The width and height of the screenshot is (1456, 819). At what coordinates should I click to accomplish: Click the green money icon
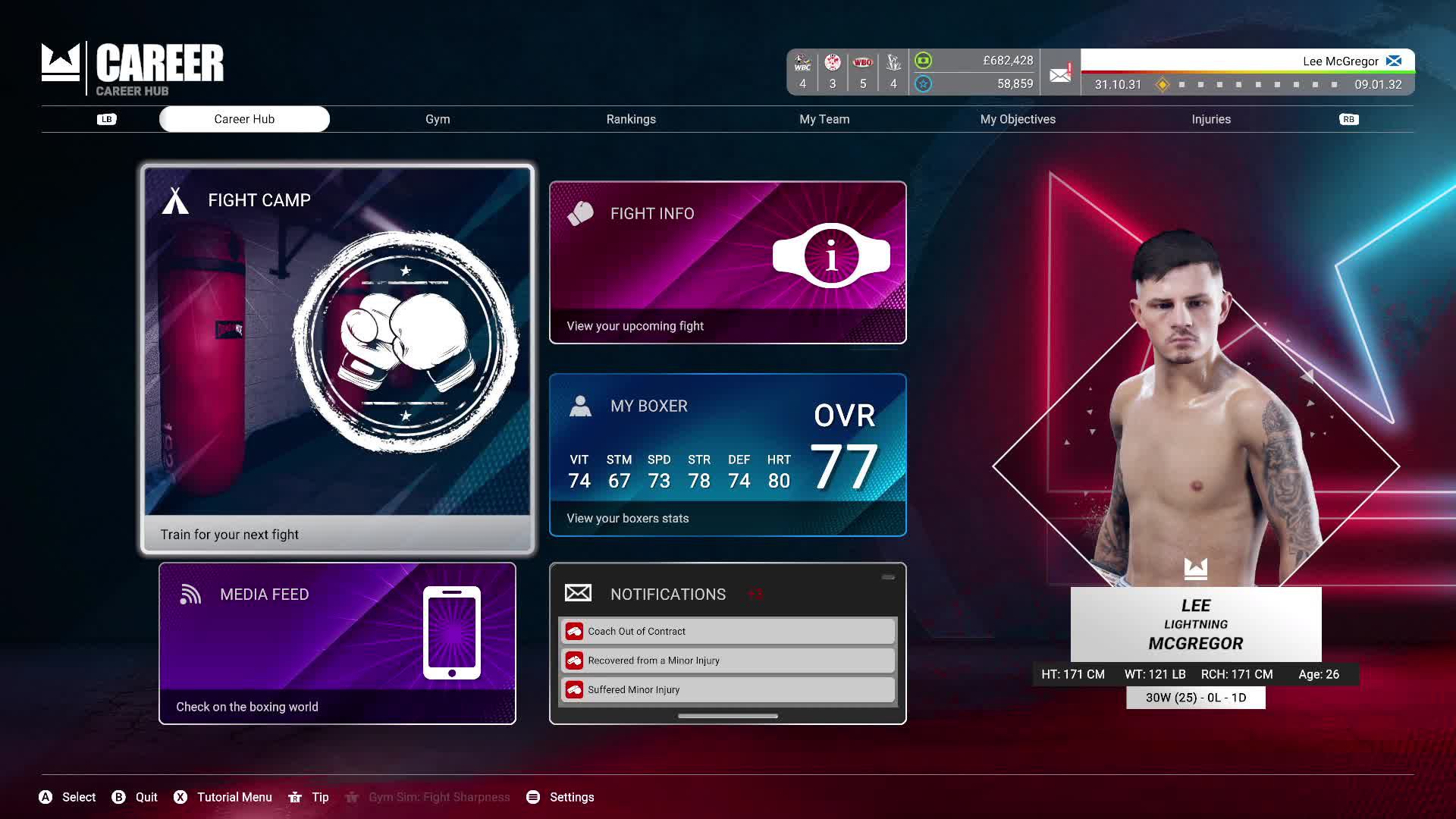point(923,61)
